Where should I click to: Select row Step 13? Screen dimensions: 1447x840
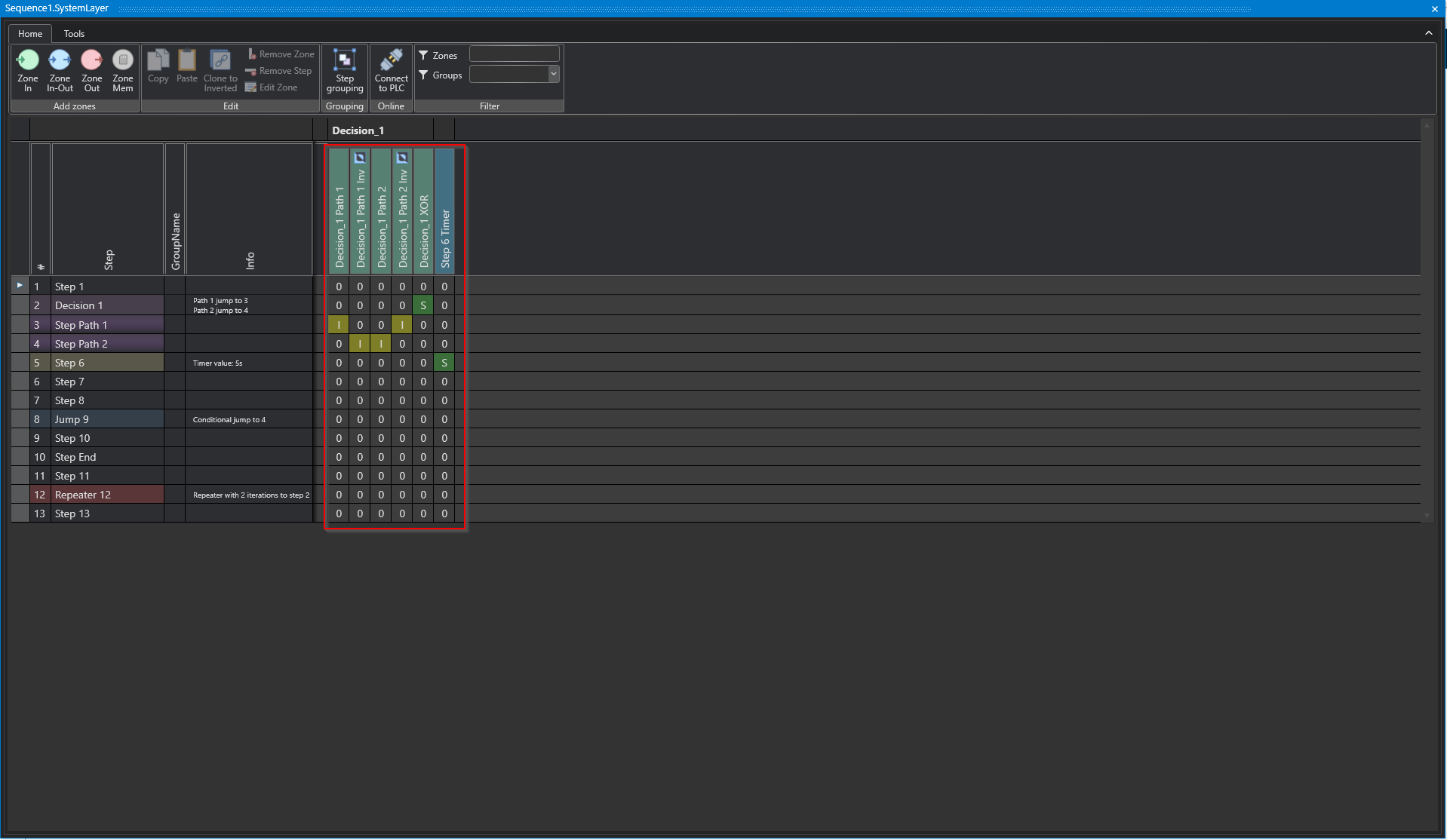click(x=107, y=514)
